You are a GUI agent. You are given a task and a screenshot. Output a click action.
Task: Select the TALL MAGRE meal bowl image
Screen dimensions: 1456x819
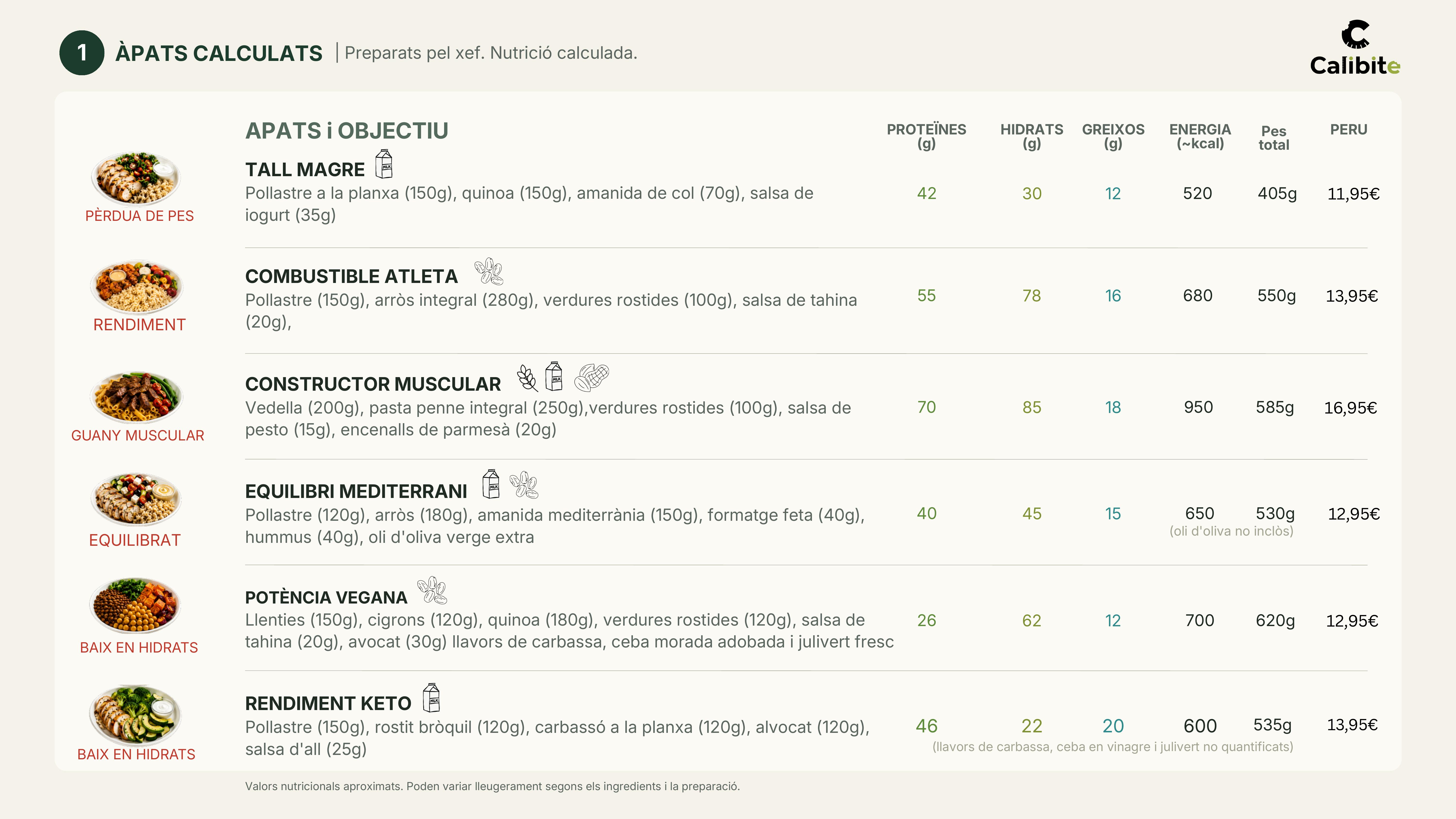coord(136,177)
